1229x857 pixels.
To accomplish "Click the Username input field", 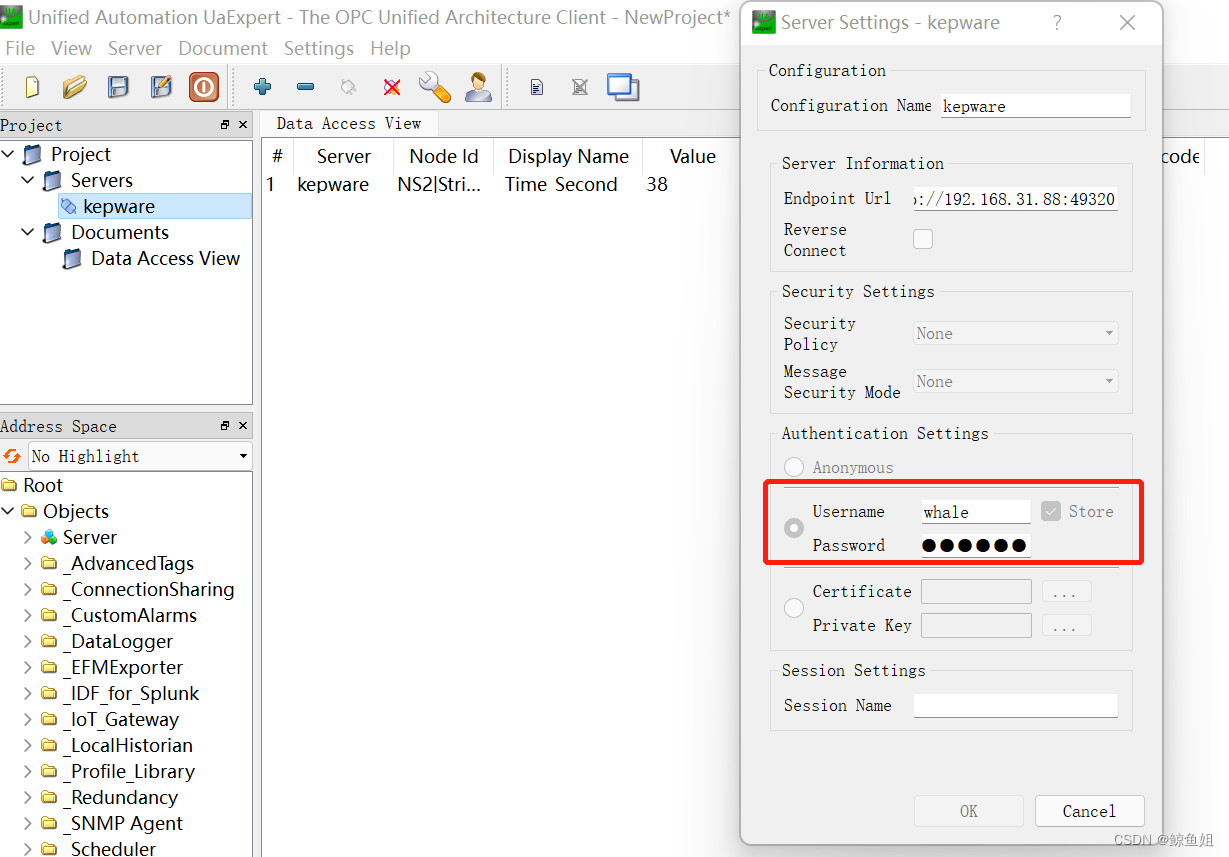I will tap(976, 512).
